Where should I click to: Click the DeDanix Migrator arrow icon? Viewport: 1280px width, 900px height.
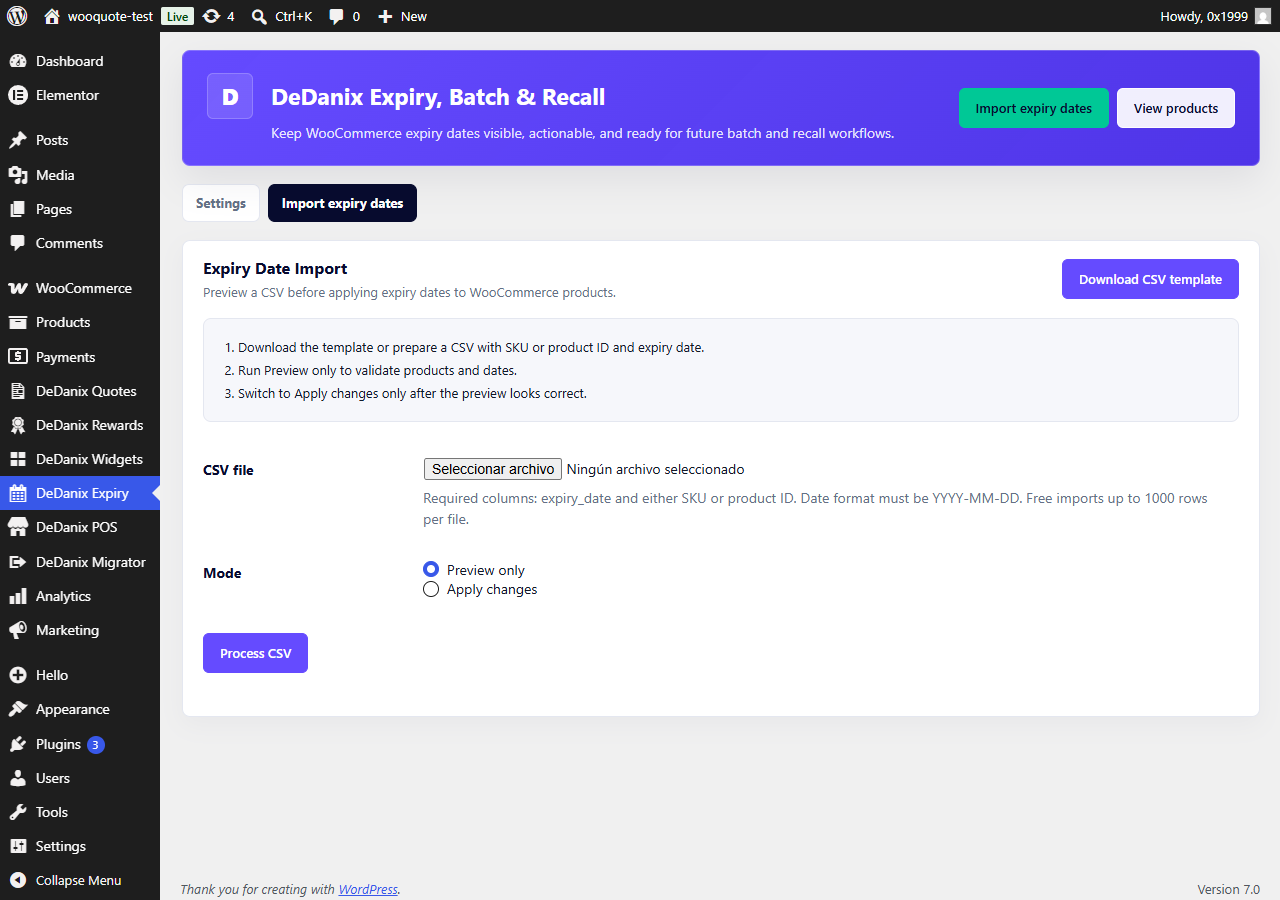coord(18,562)
